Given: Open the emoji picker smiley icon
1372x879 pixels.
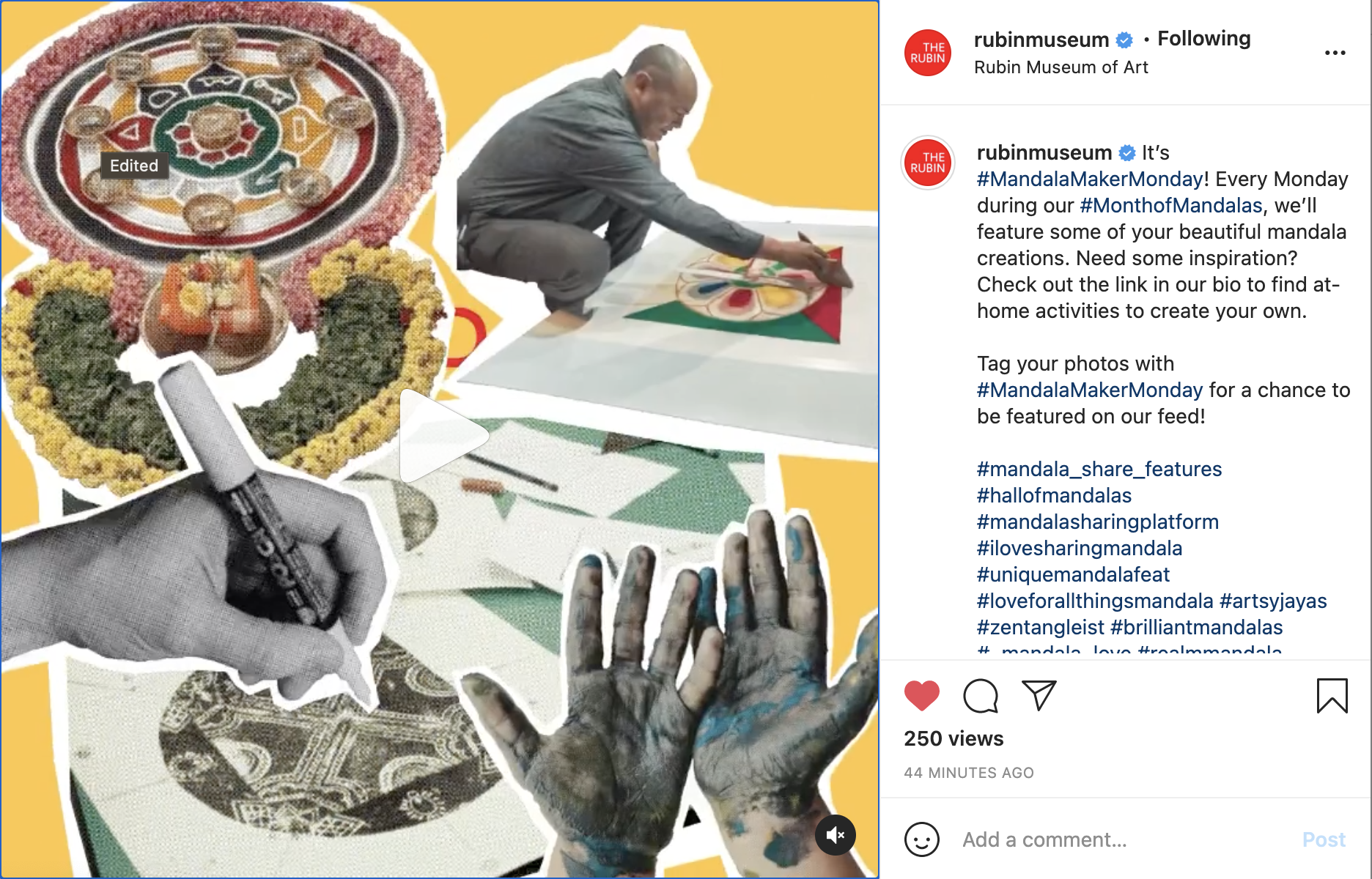Looking at the screenshot, I should coord(921,839).
